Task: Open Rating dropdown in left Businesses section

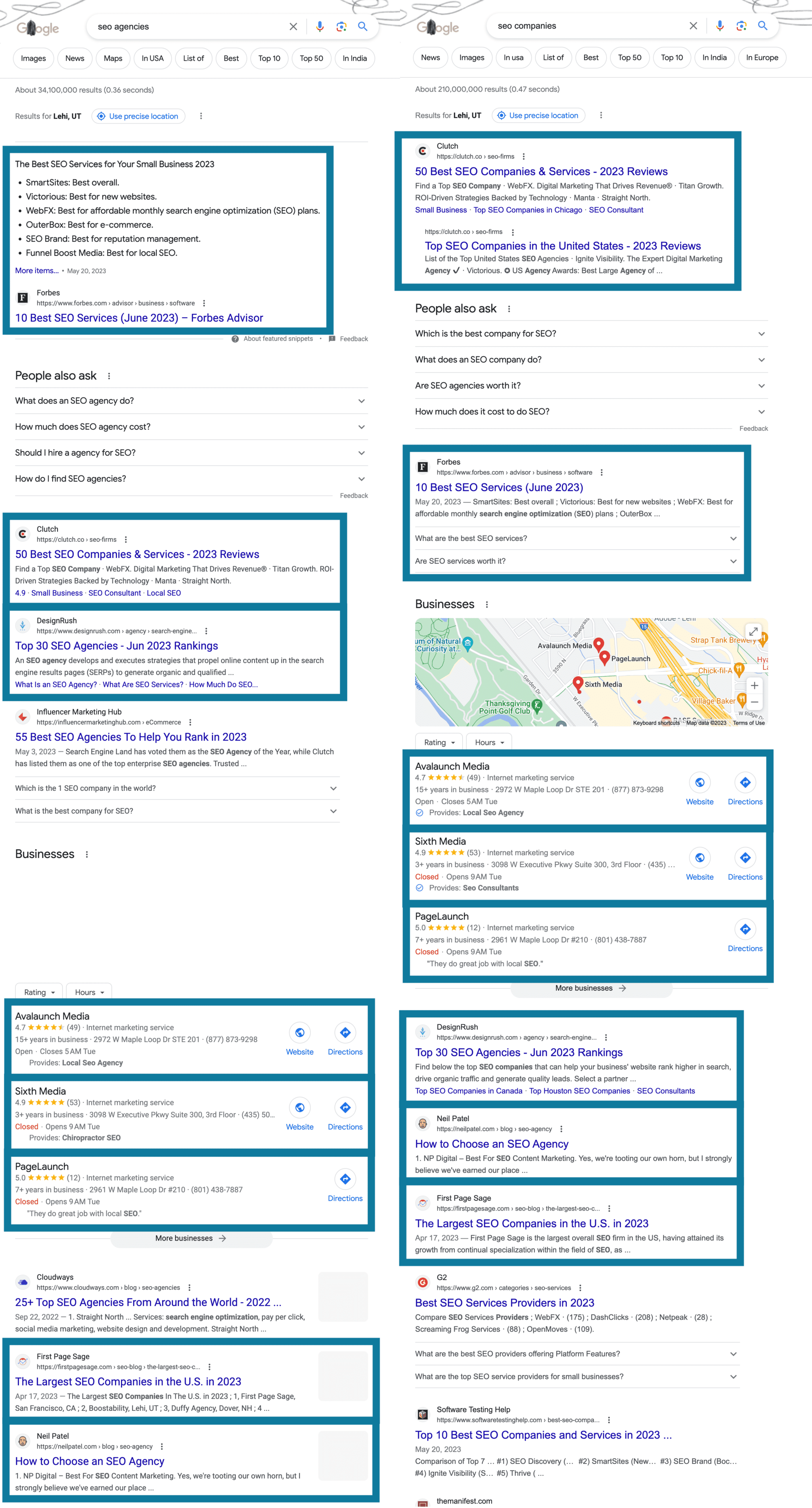Action: tap(39, 992)
